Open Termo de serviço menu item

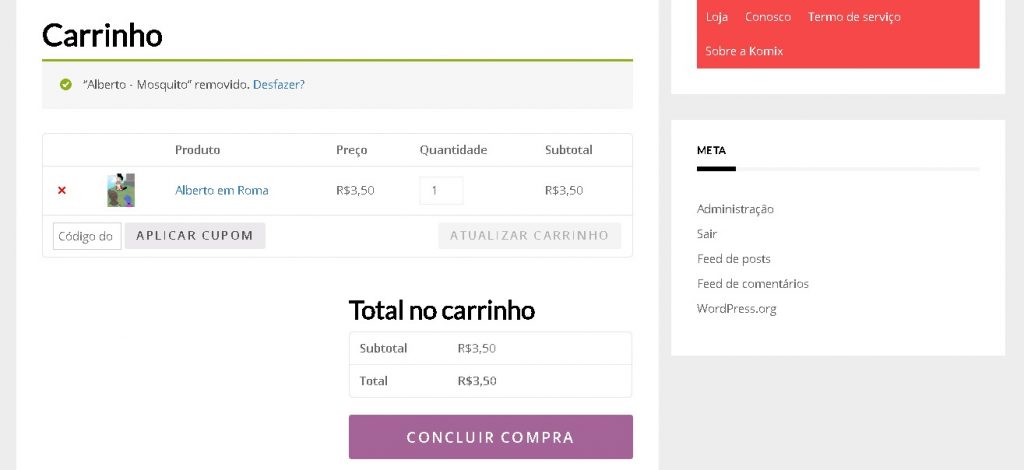[854, 17]
